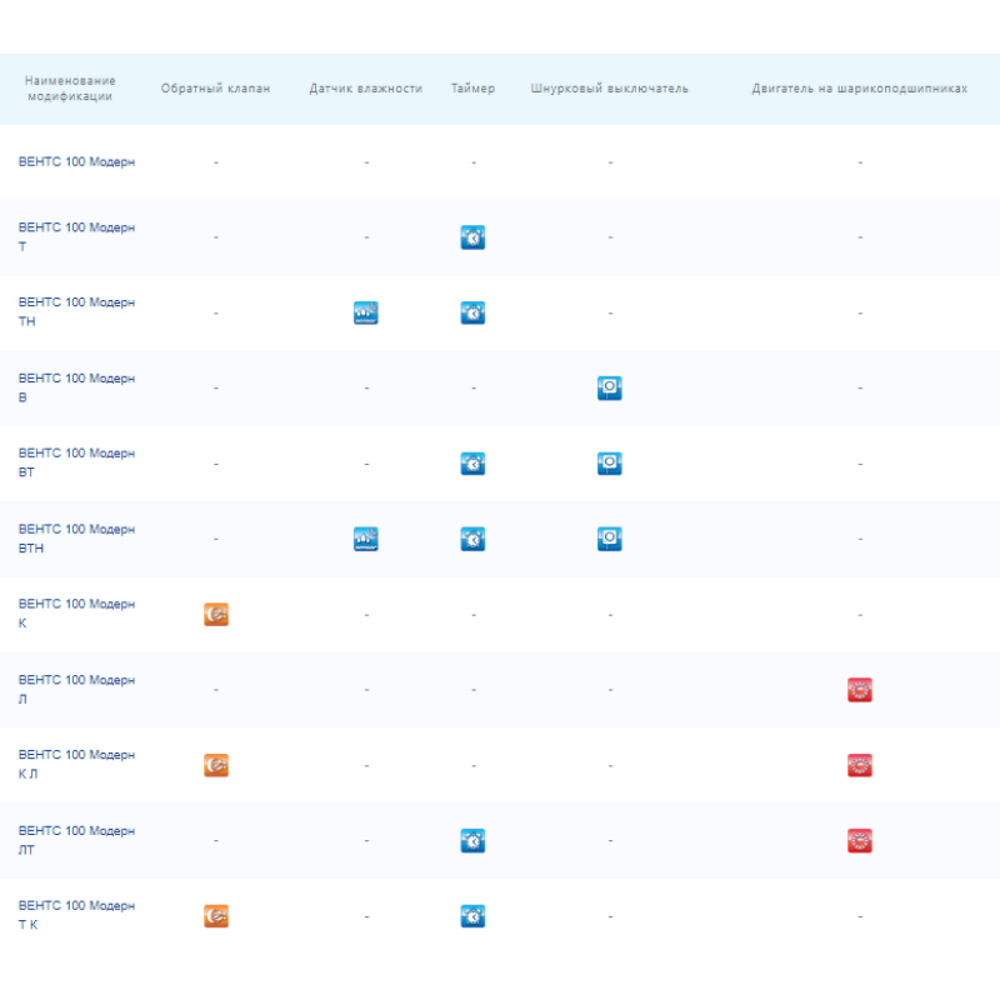Click the Обратный клапан column header
This screenshot has height=1000, width=1000.
click(x=216, y=89)
